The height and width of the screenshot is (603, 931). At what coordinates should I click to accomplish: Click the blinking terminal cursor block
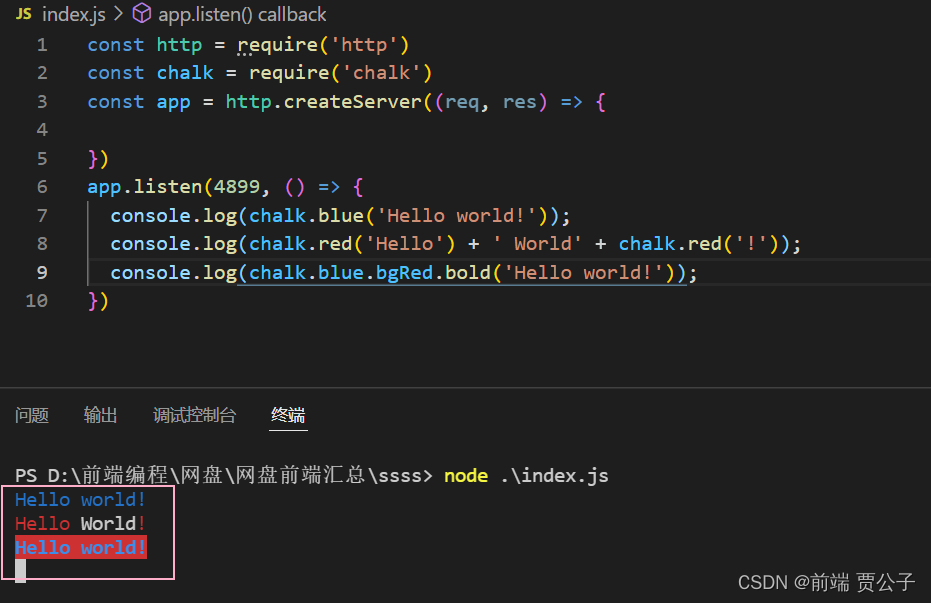(x=18, y=570)
